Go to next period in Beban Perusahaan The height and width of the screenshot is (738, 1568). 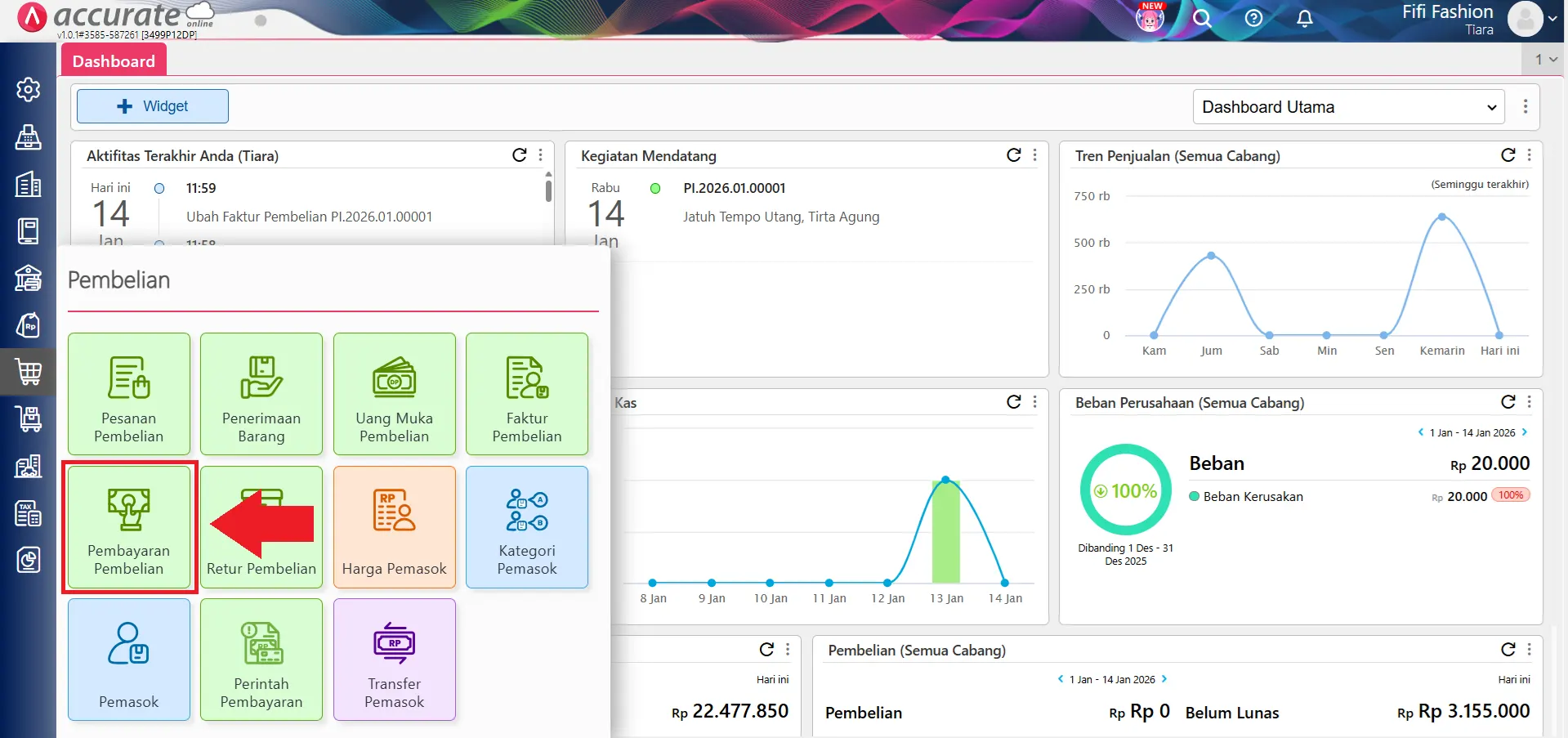[x=1525, y=432]
